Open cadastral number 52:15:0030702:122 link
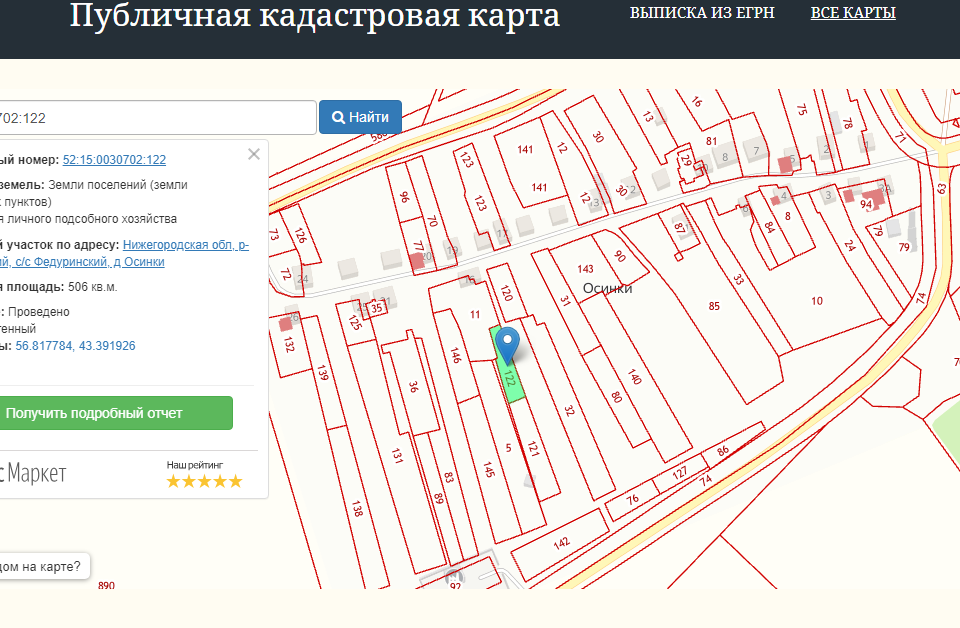 click(x=114, y=160)
